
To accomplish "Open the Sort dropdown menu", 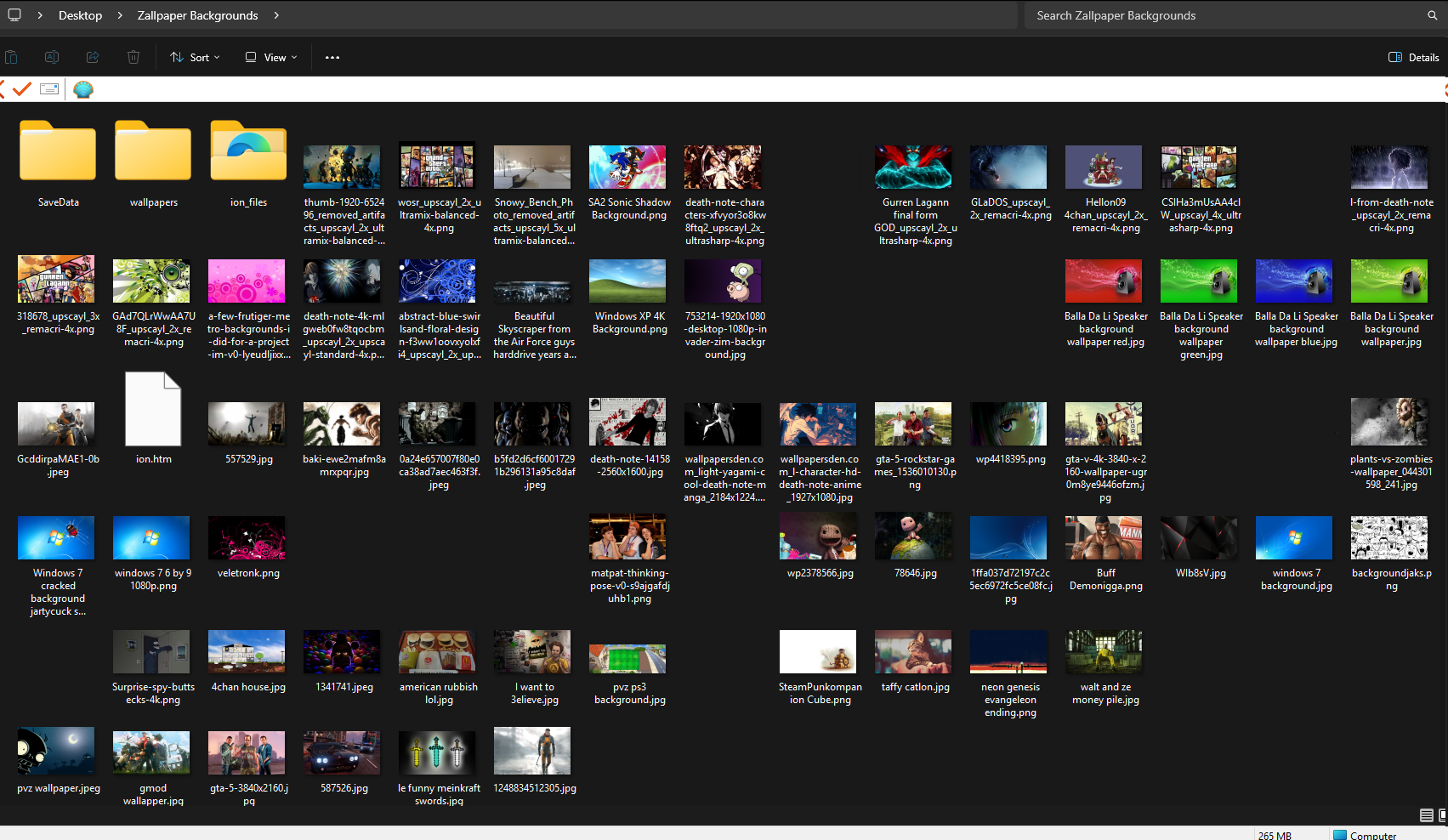I will [x=195, y=57].
